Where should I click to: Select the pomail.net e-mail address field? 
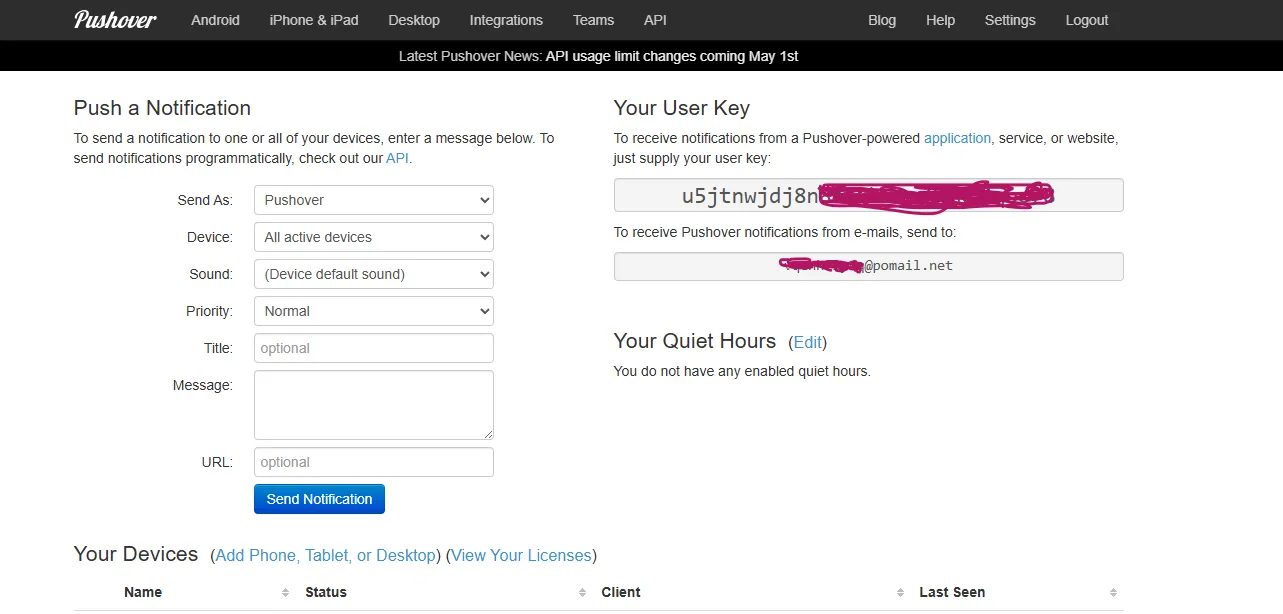click(x=869, y=266)
